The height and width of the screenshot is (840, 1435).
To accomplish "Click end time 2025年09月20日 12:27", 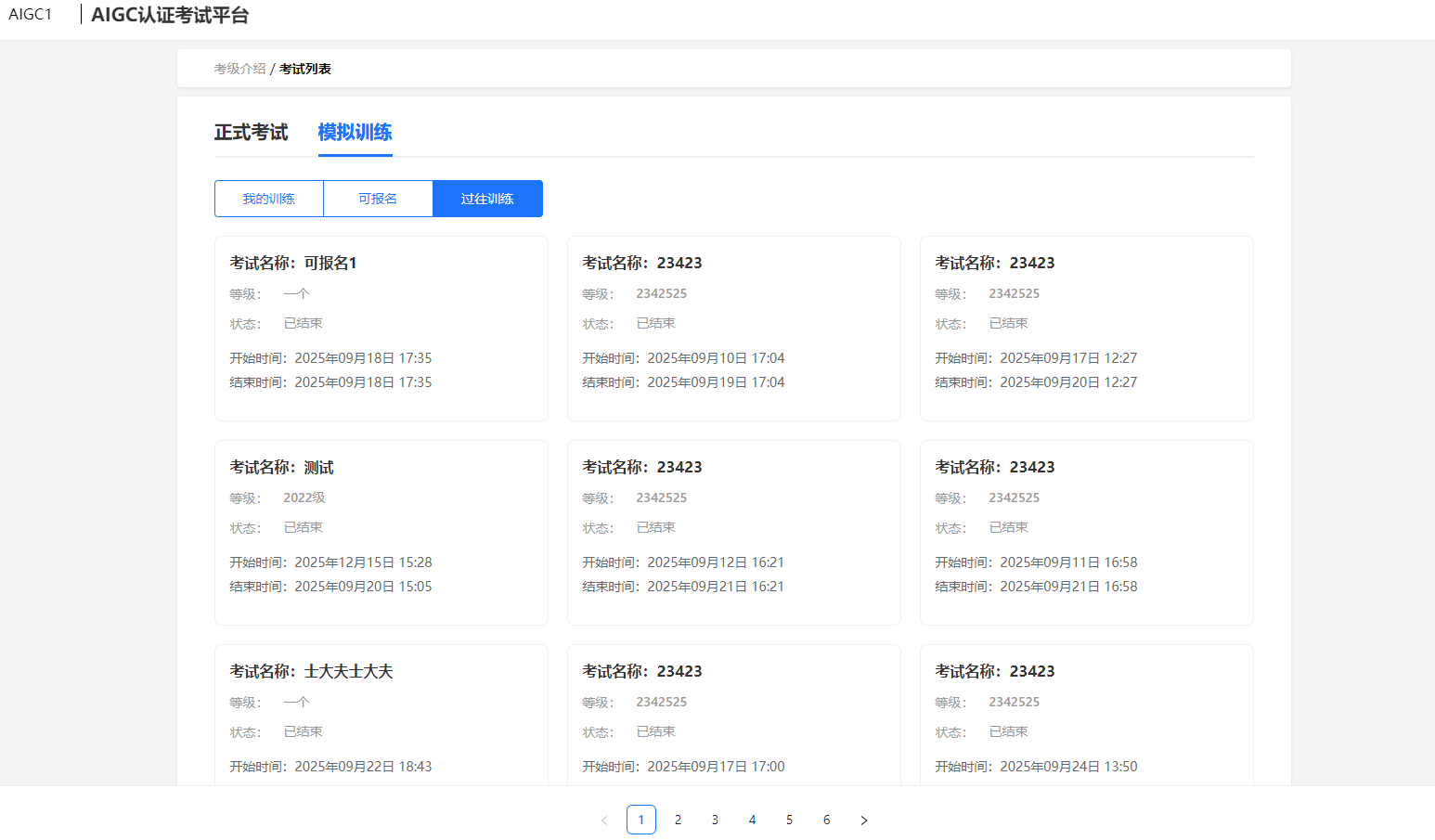I will 1068,382.
